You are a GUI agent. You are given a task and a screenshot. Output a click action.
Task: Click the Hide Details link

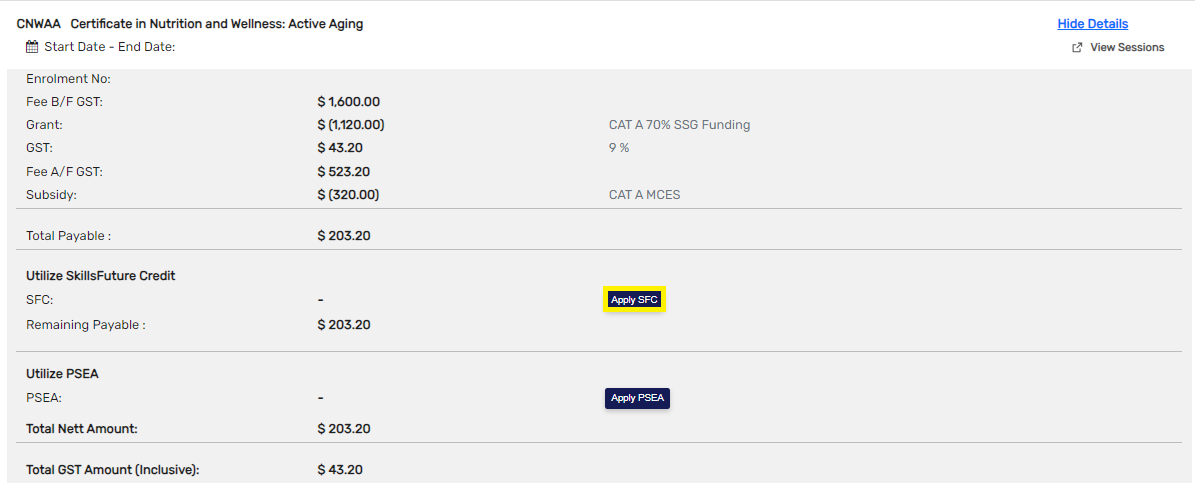tap(1092, 24)
